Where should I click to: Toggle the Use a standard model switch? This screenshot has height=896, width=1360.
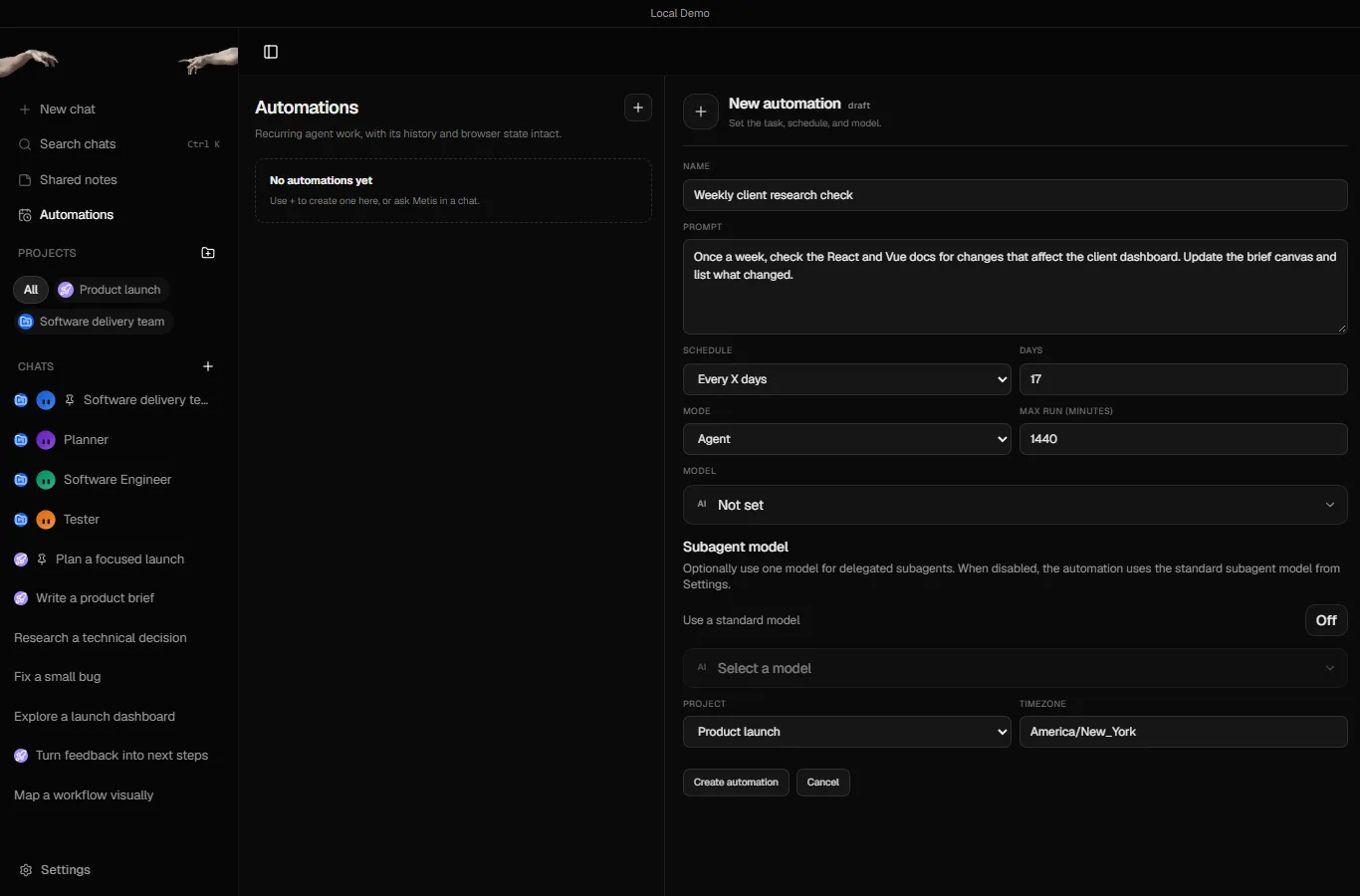click(x=1326, y=620)
